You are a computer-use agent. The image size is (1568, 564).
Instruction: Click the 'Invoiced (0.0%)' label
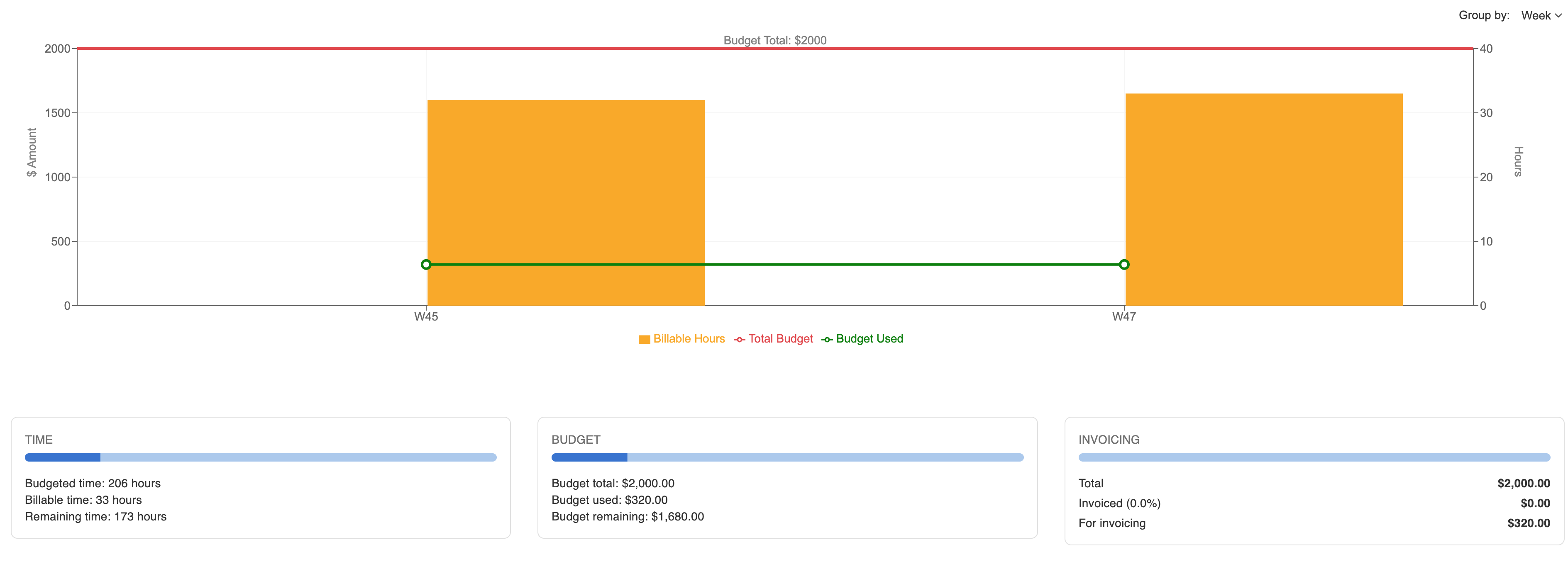1119,503
